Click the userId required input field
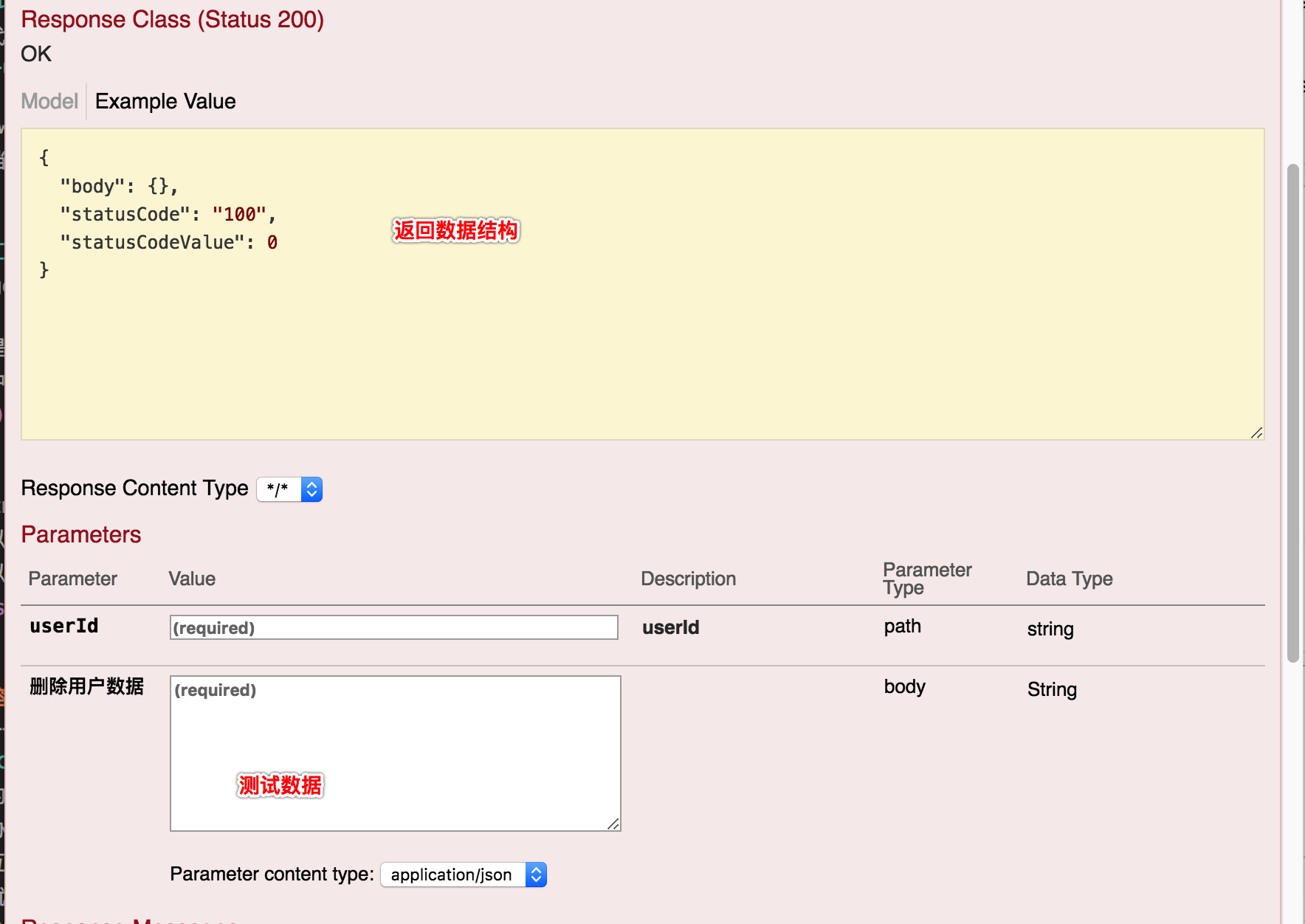Screen dimensions: 1305x924 pos(393,627)
